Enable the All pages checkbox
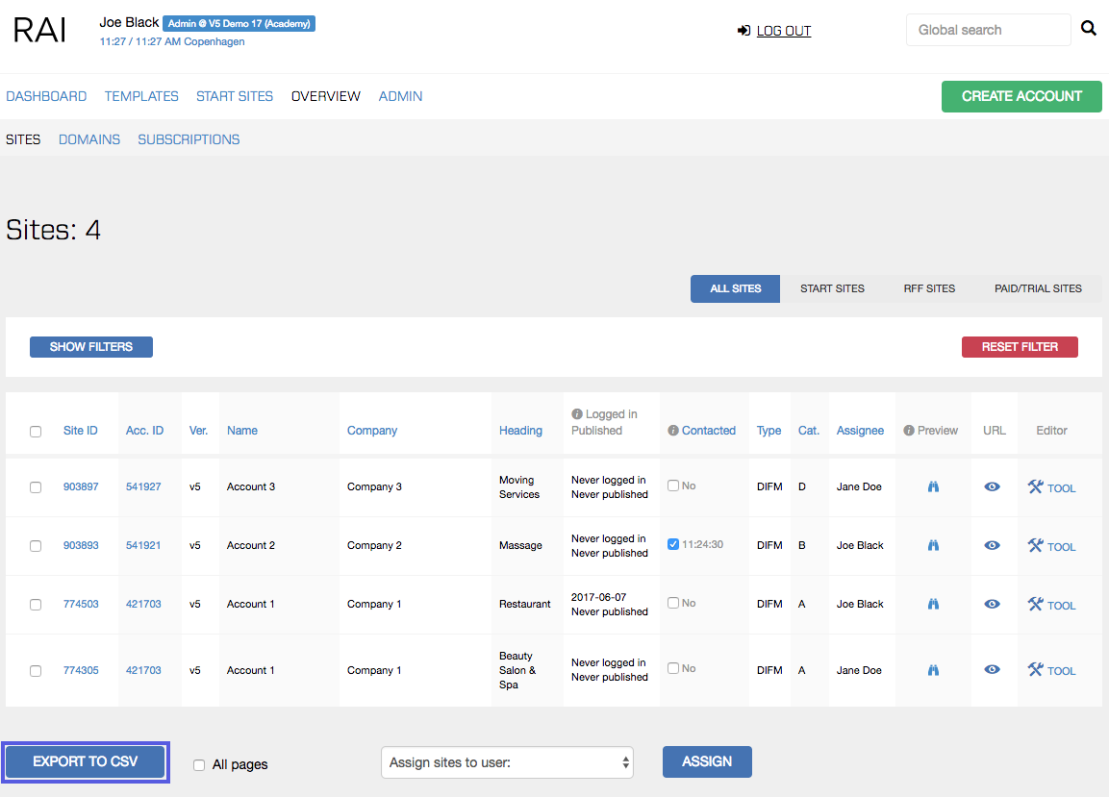This screenshot has height=797, width=1109. tap(199, 765)
